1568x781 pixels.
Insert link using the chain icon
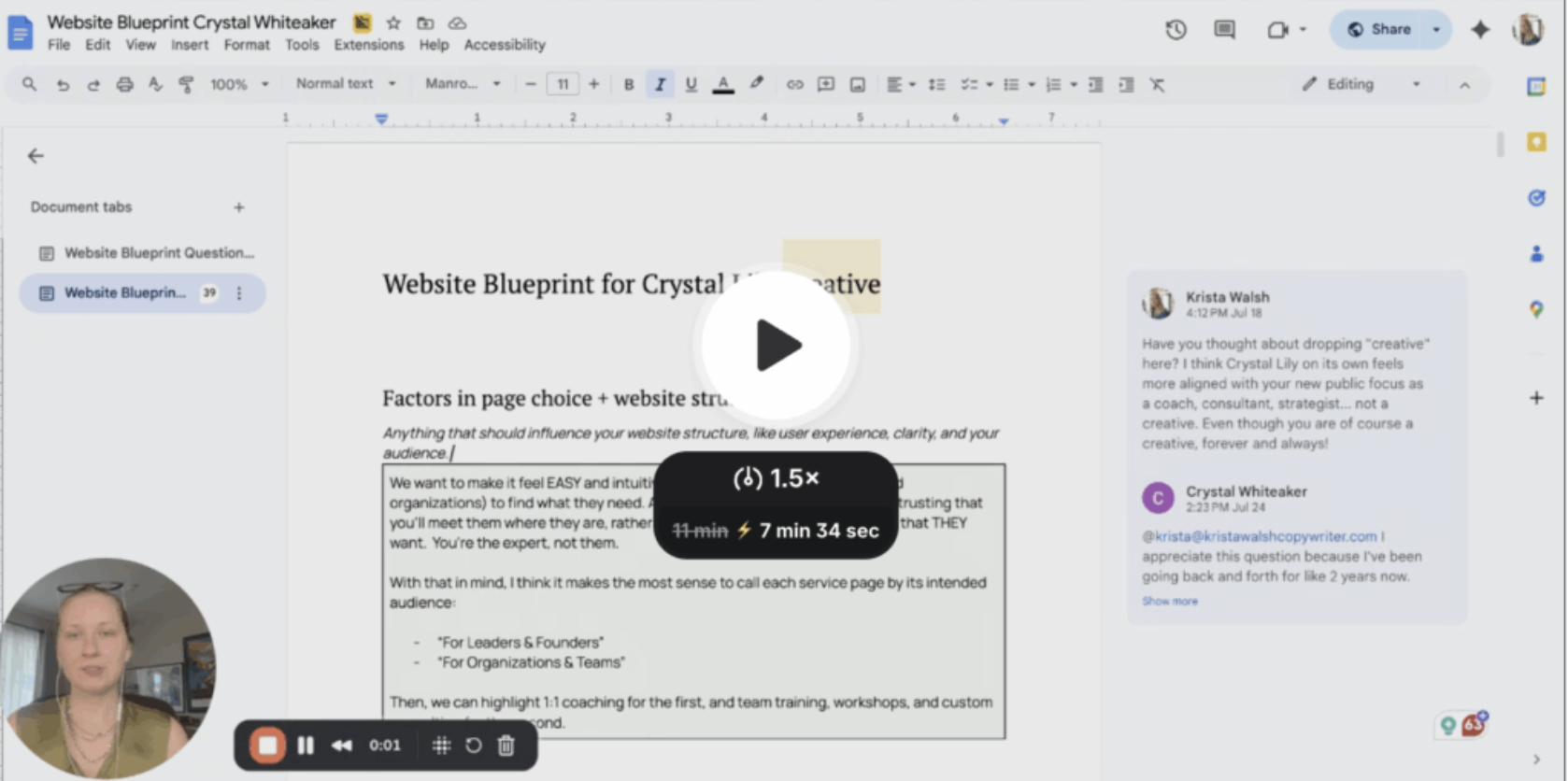[794, 85]
